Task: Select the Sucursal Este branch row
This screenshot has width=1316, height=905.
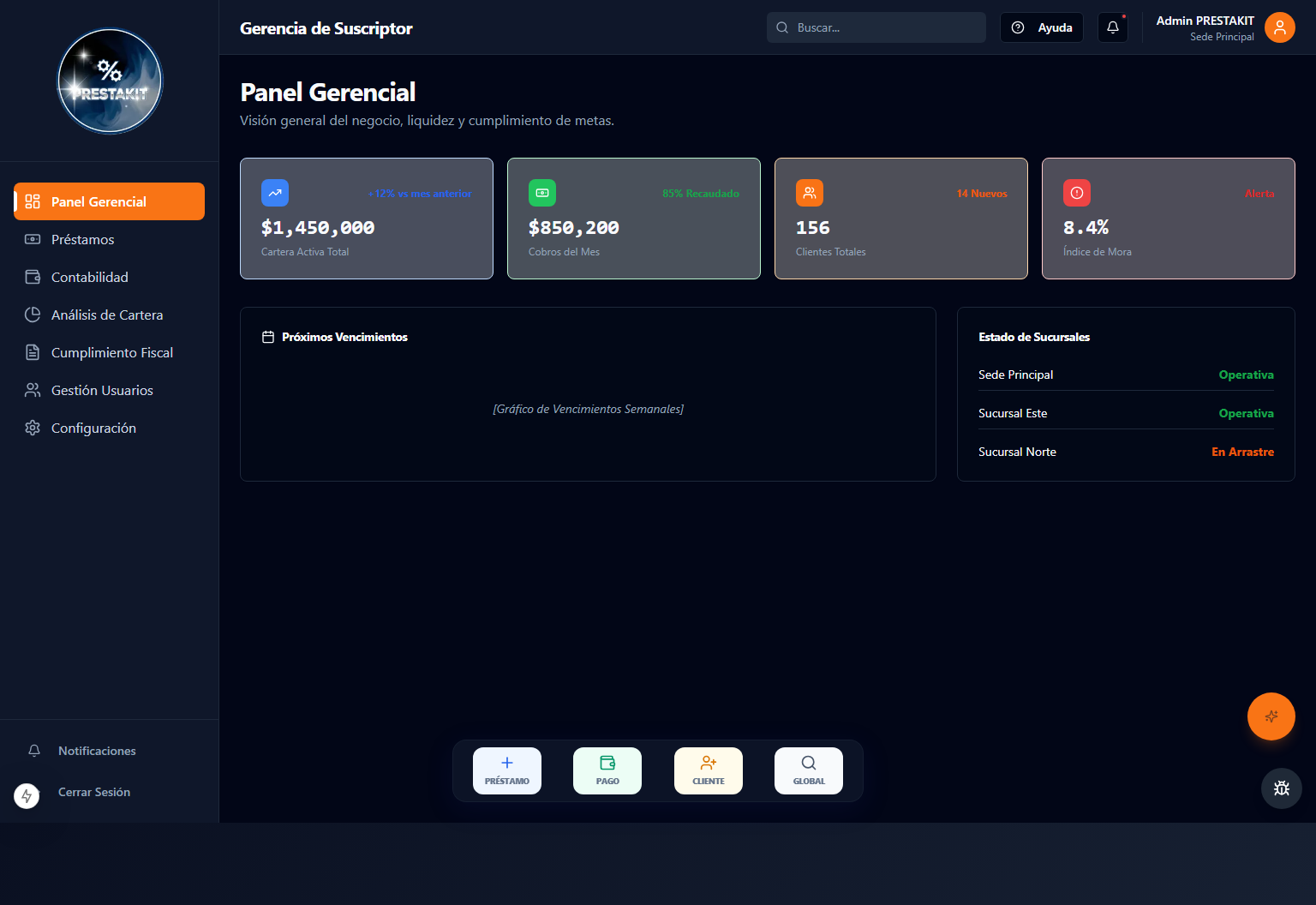Action: [x=1126, y=413]
